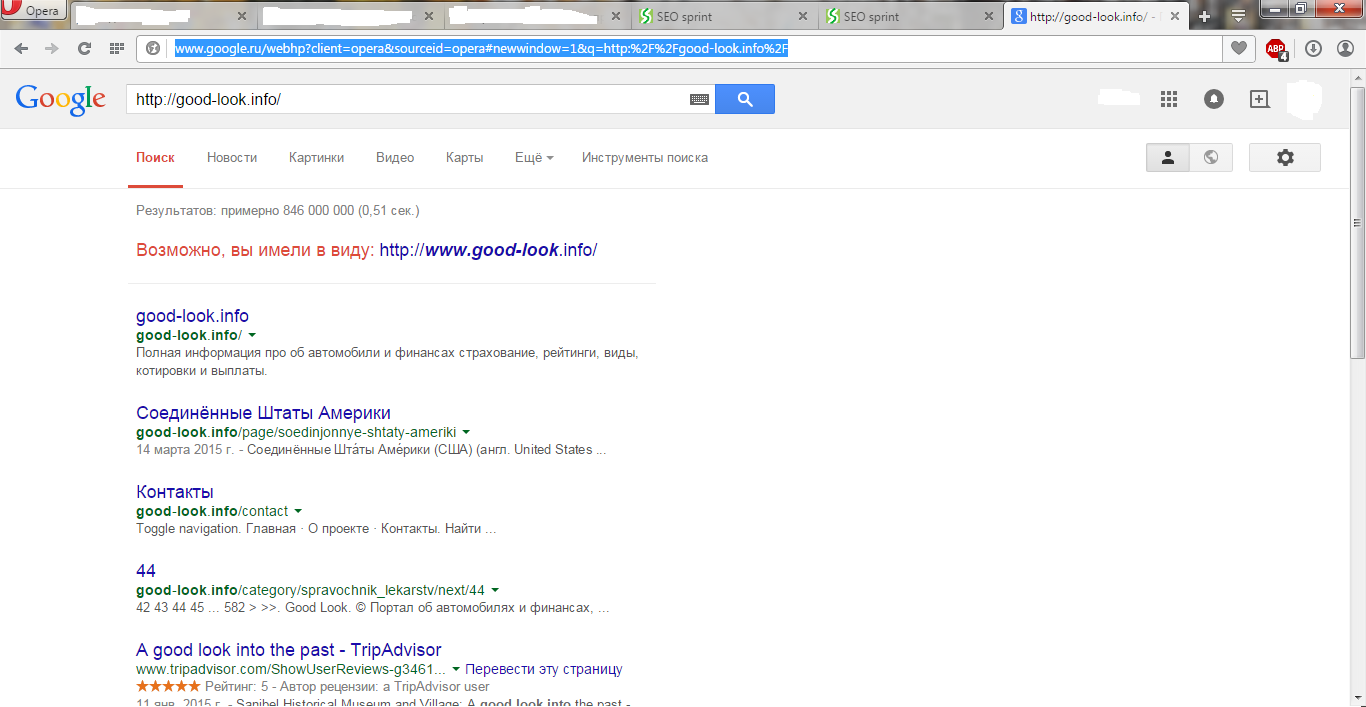Switch to the Новости tab
The height and width of the screenshot is (707, 1366).
point(232,157)
